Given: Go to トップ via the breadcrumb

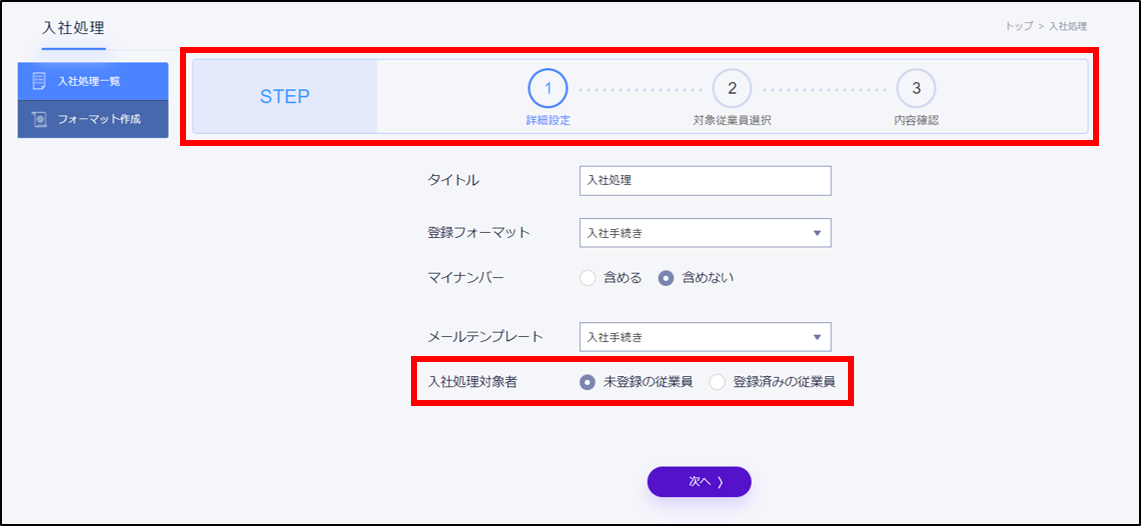Looking at the screenshot, I should pos(1019,26).
